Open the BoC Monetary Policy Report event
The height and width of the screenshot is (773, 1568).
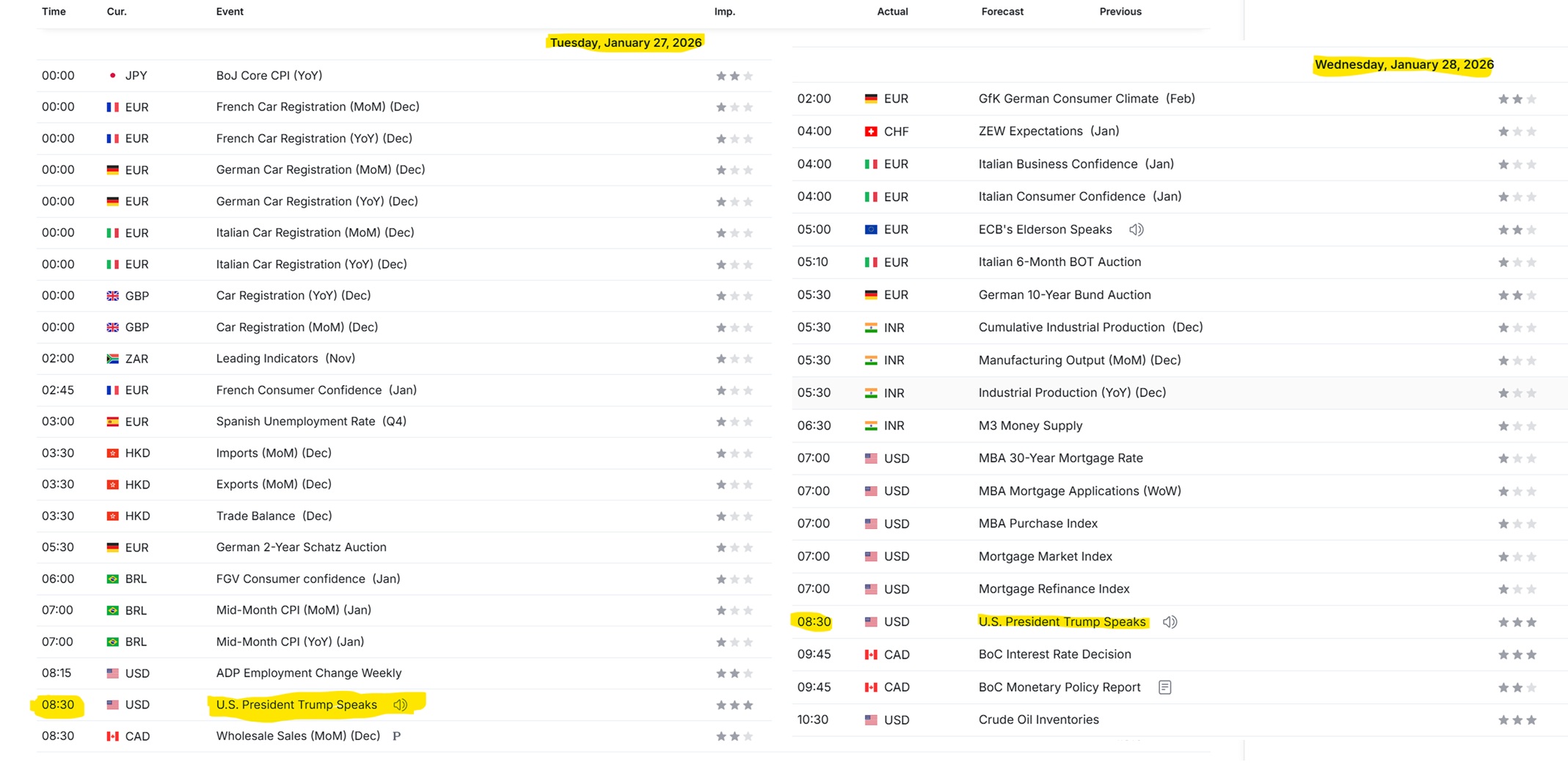1060,687
